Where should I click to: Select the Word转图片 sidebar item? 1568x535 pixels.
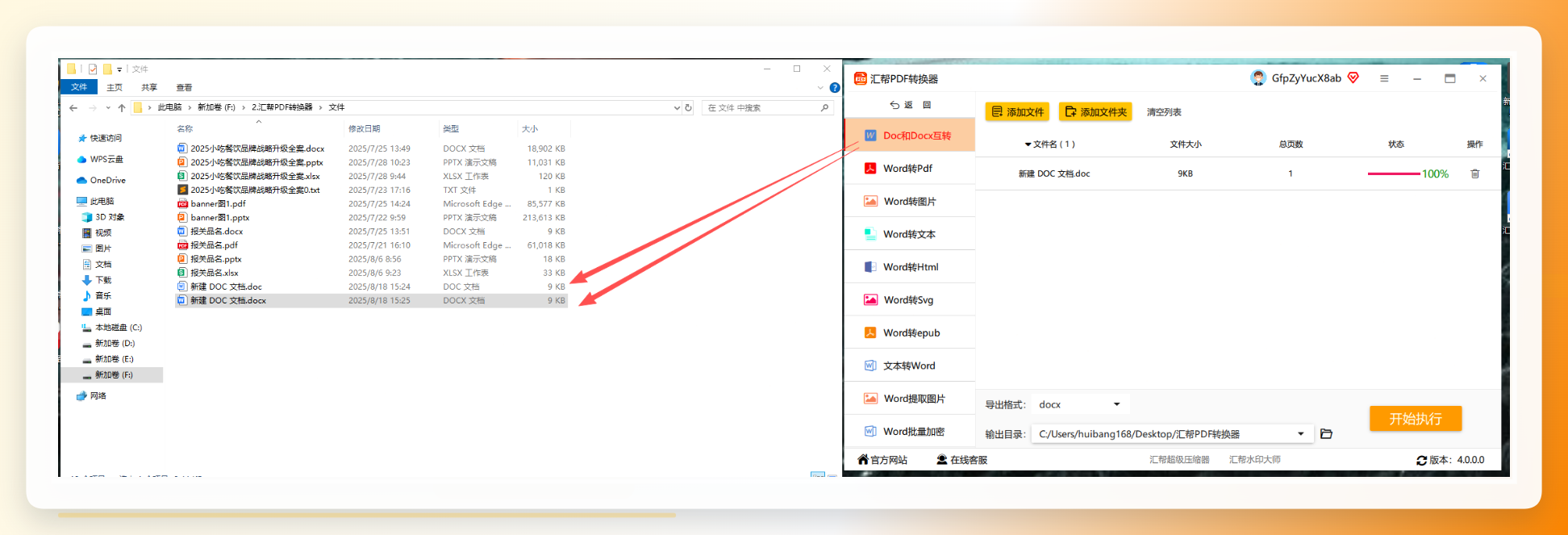tap(909, 201)
